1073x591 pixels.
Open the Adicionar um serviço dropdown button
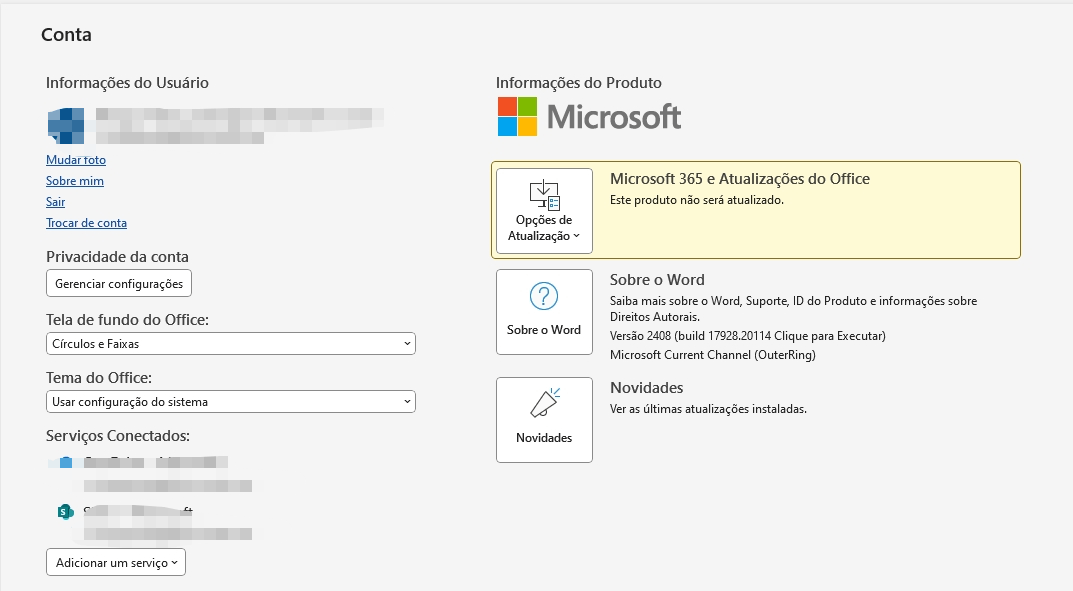[x=116, y=562]
